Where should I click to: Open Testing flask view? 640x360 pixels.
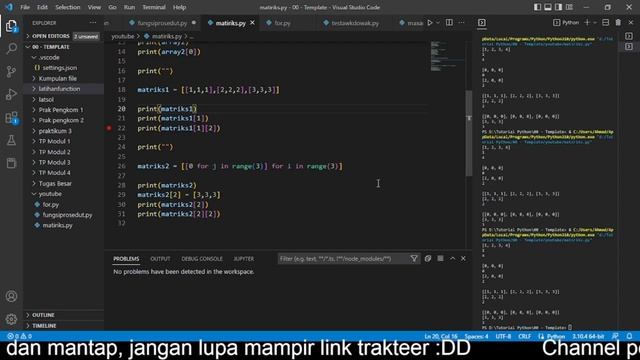[11, 140]
